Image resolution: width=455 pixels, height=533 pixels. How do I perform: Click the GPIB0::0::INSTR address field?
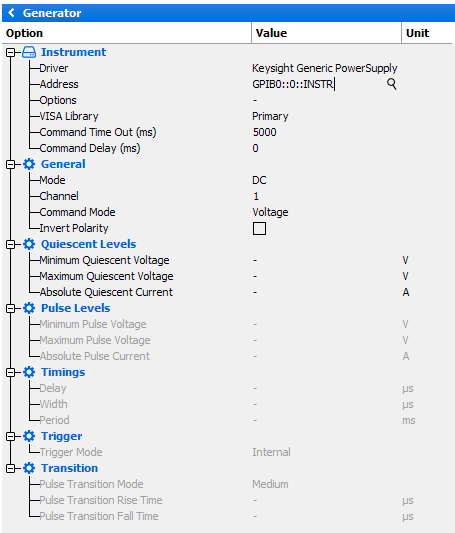(318, 84)
